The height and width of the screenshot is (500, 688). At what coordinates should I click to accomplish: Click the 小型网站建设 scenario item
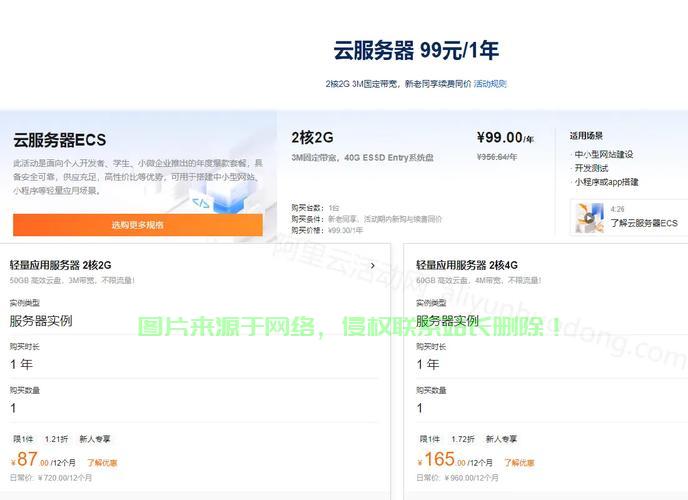(x=604, y=155)
